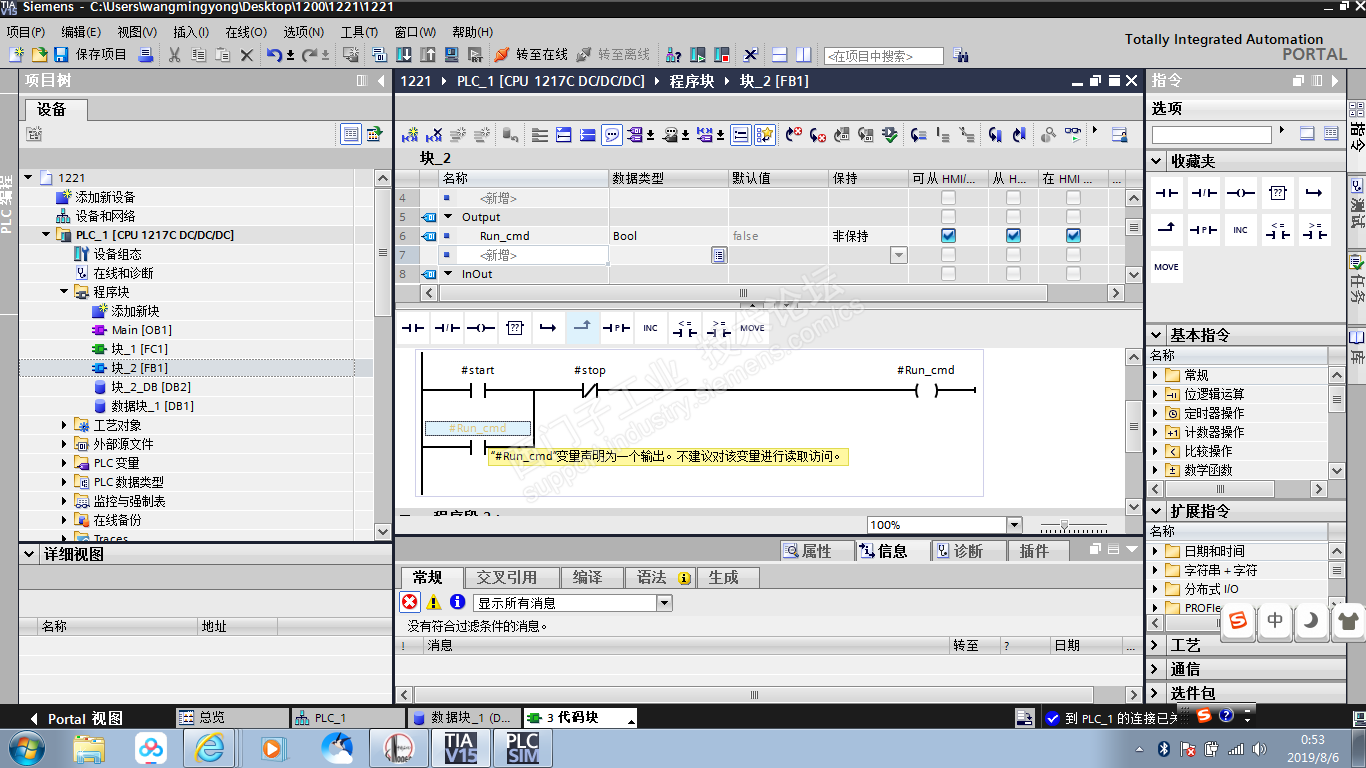Click the MOVE icon in the favorites panel
Viewport: 1366px width, 768px height.
click(x=1166, y=267)
